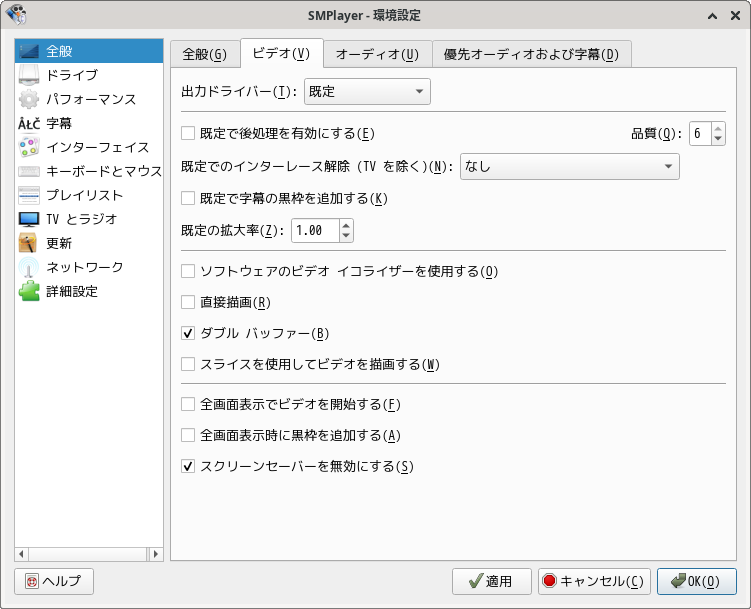Click the 適用 apply button

[x=491, y=581]
